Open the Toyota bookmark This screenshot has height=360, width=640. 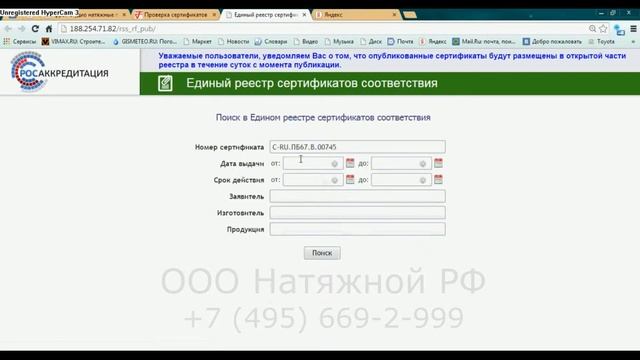pyautogui.click(x=602, y=41)
